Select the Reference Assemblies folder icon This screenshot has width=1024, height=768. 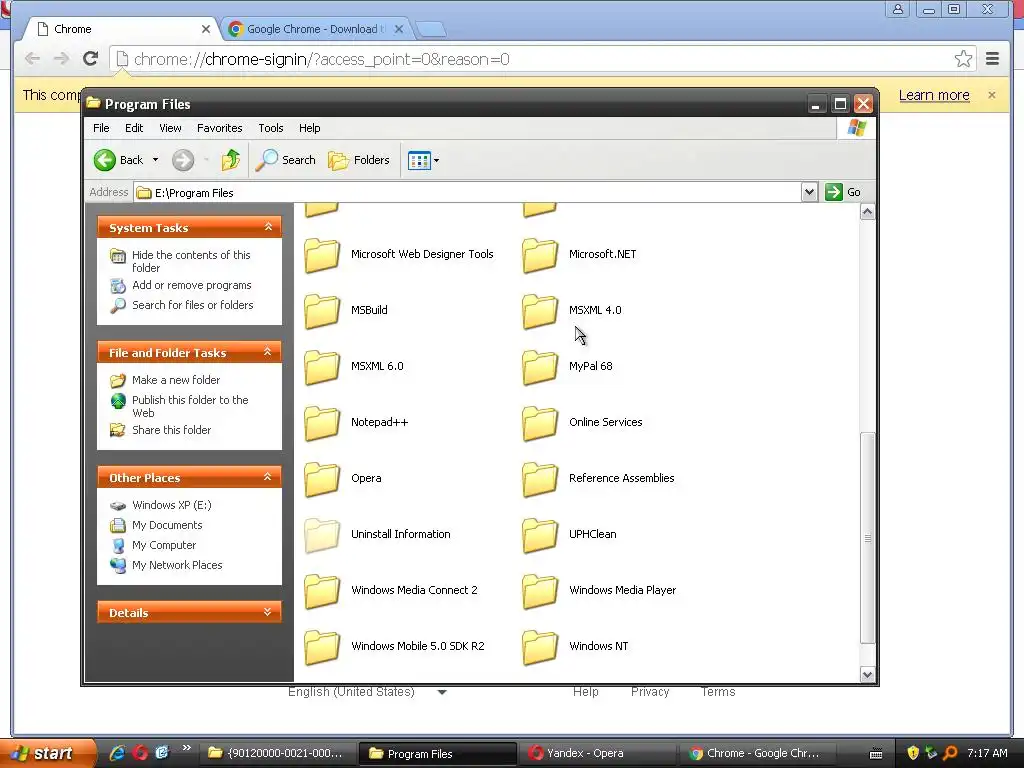pyautogui.click(x=540, y=479)
